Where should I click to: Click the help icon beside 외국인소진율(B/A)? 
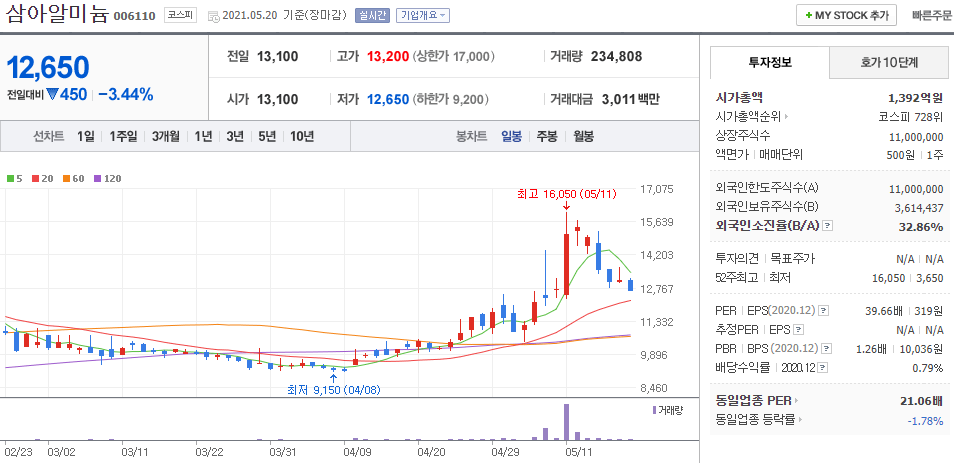(827, 226)
